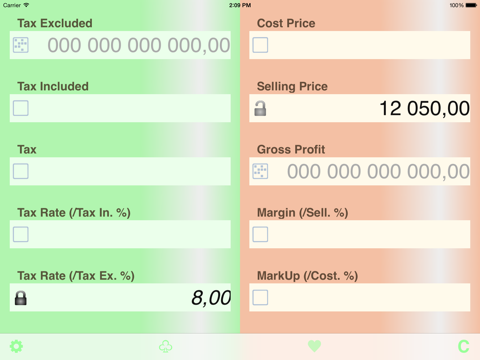This screenshot has height=360, width=480.
Task: Check the Cost Price checkbox
Action: pyautogui.click(x=260, y=45)
